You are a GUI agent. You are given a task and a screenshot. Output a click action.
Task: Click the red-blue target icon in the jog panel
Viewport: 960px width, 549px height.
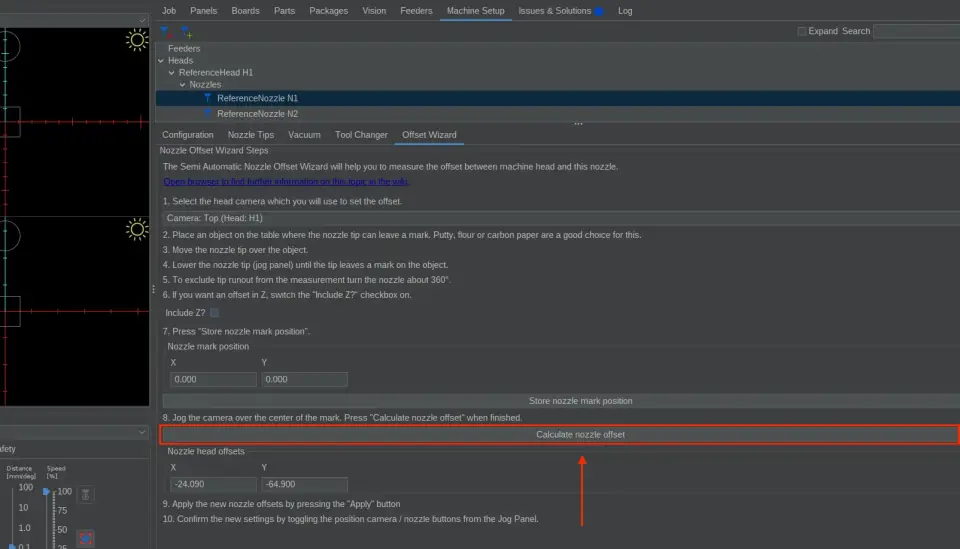tap(86, 539)
